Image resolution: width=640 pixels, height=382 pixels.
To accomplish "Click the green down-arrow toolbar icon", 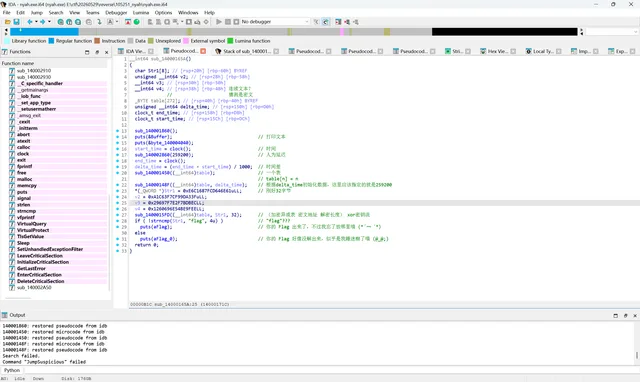I will tap(99, 22).
